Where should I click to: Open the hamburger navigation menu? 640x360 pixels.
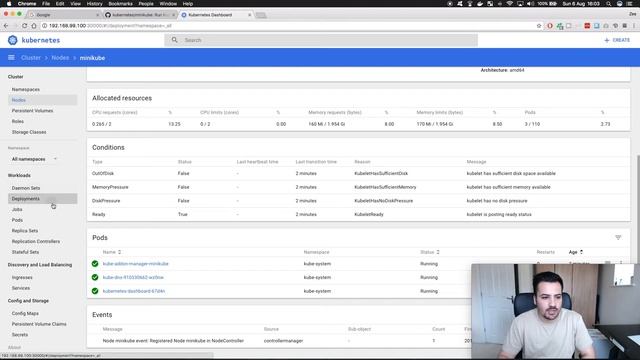tap(11, 58)
